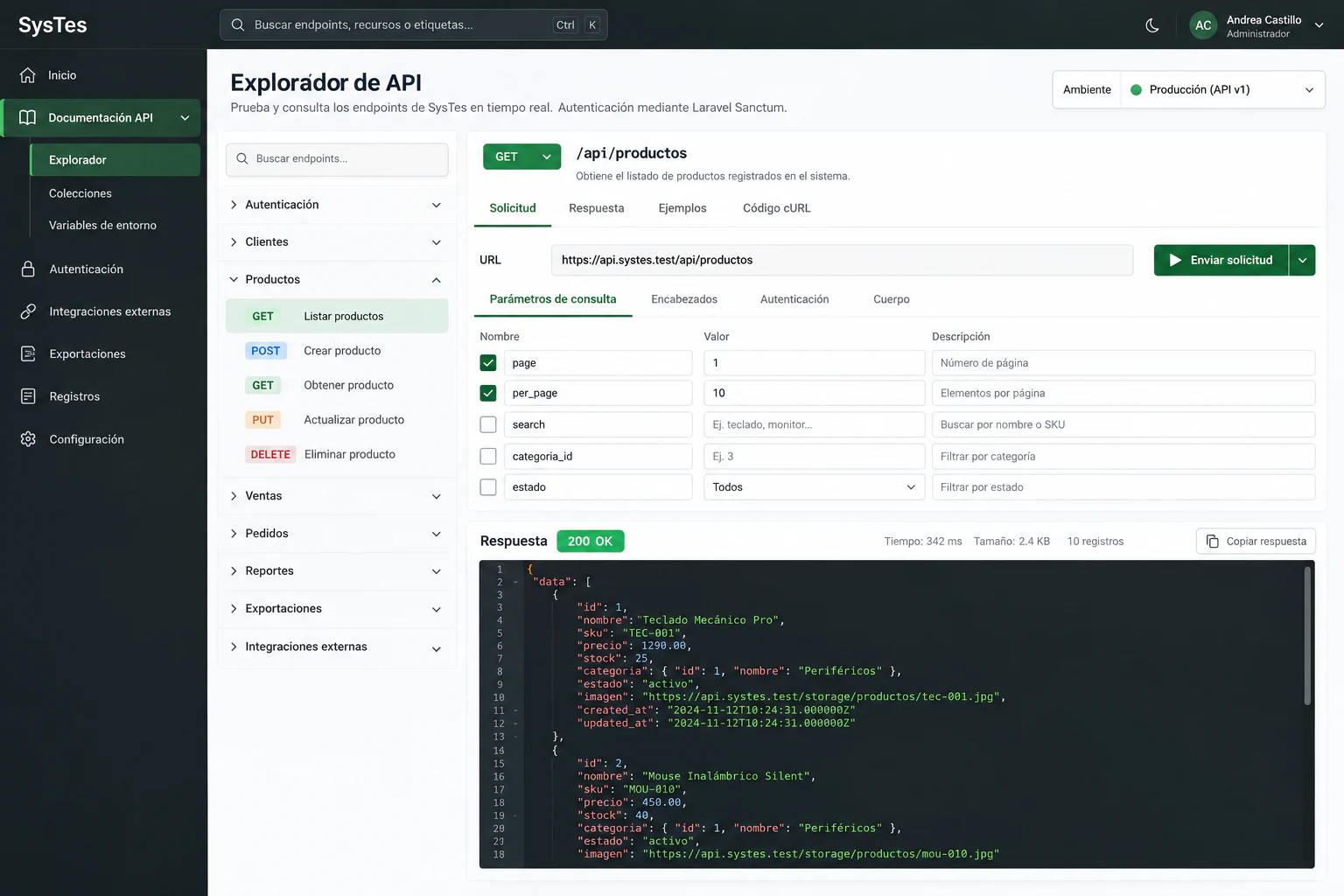Click the Autenticación lock icon in sidebar
This screenshot has width=1344, height=896.
28,269
